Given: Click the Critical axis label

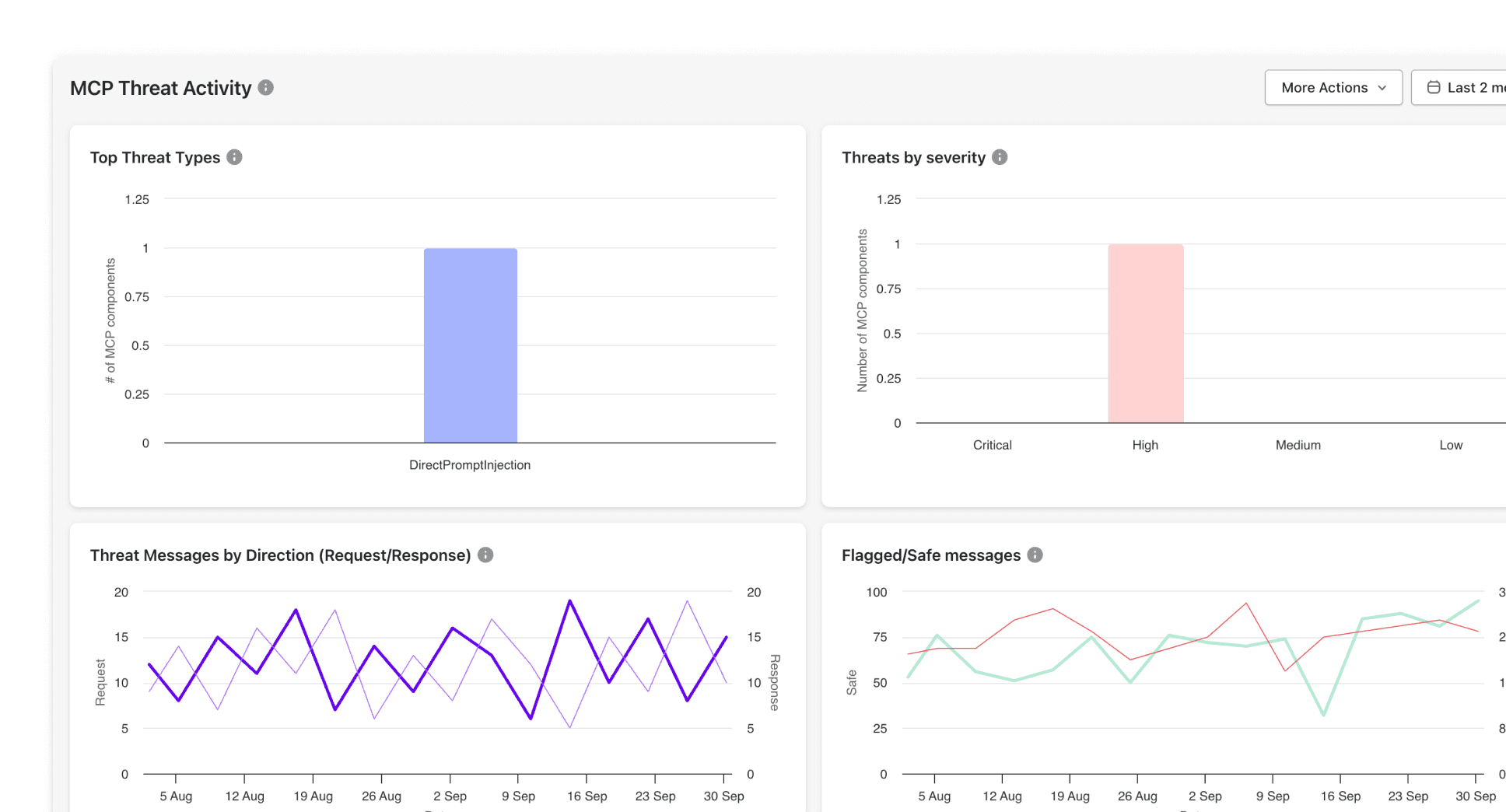Looking at the screenshot, I should pos(991,445).
